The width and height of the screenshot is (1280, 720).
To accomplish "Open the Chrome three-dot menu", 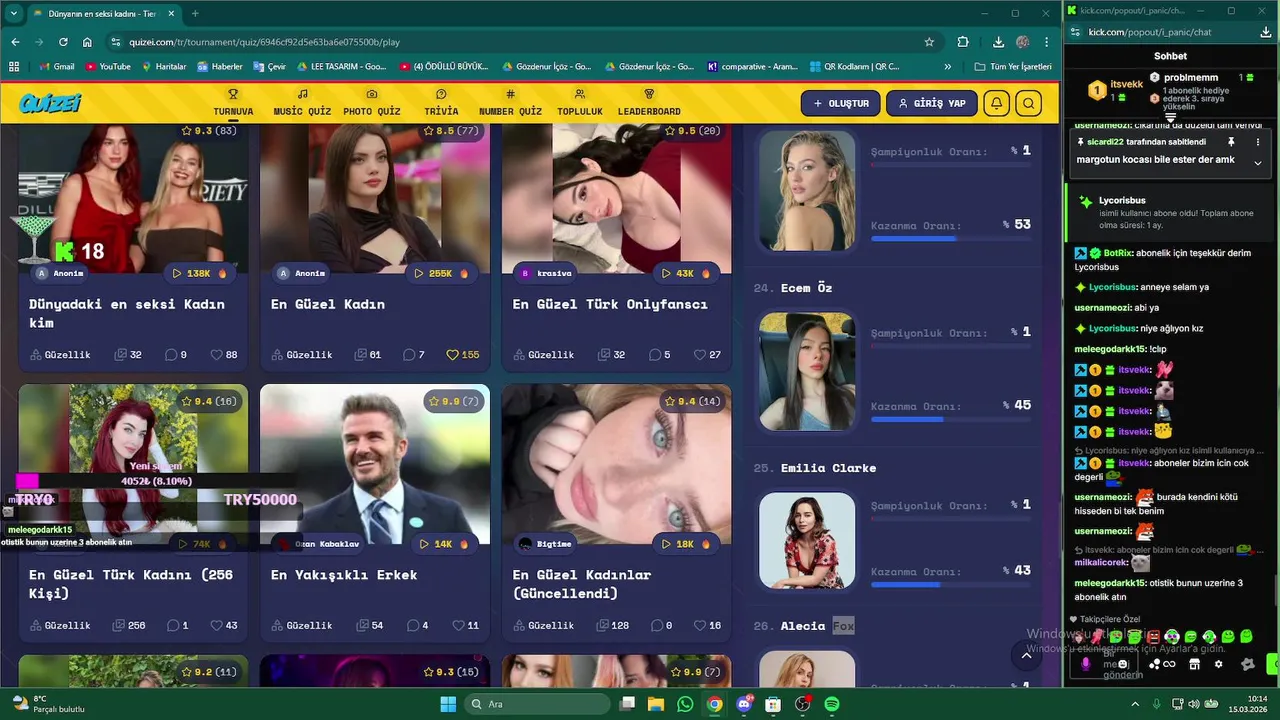I will click(1047, 42).
